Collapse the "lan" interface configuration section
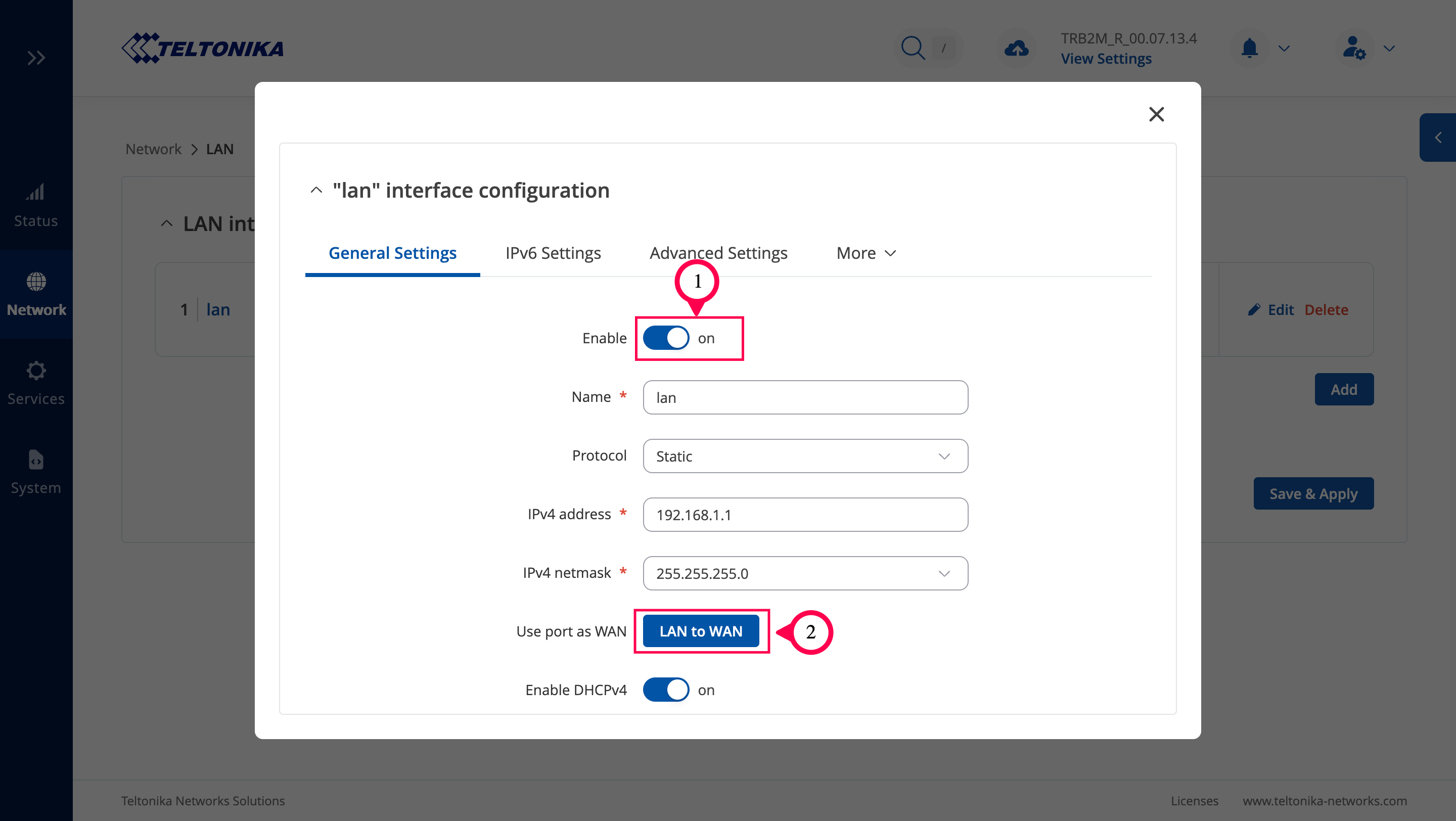The width and height of the screenshot is (1456, 821). [x=316, y=191]
